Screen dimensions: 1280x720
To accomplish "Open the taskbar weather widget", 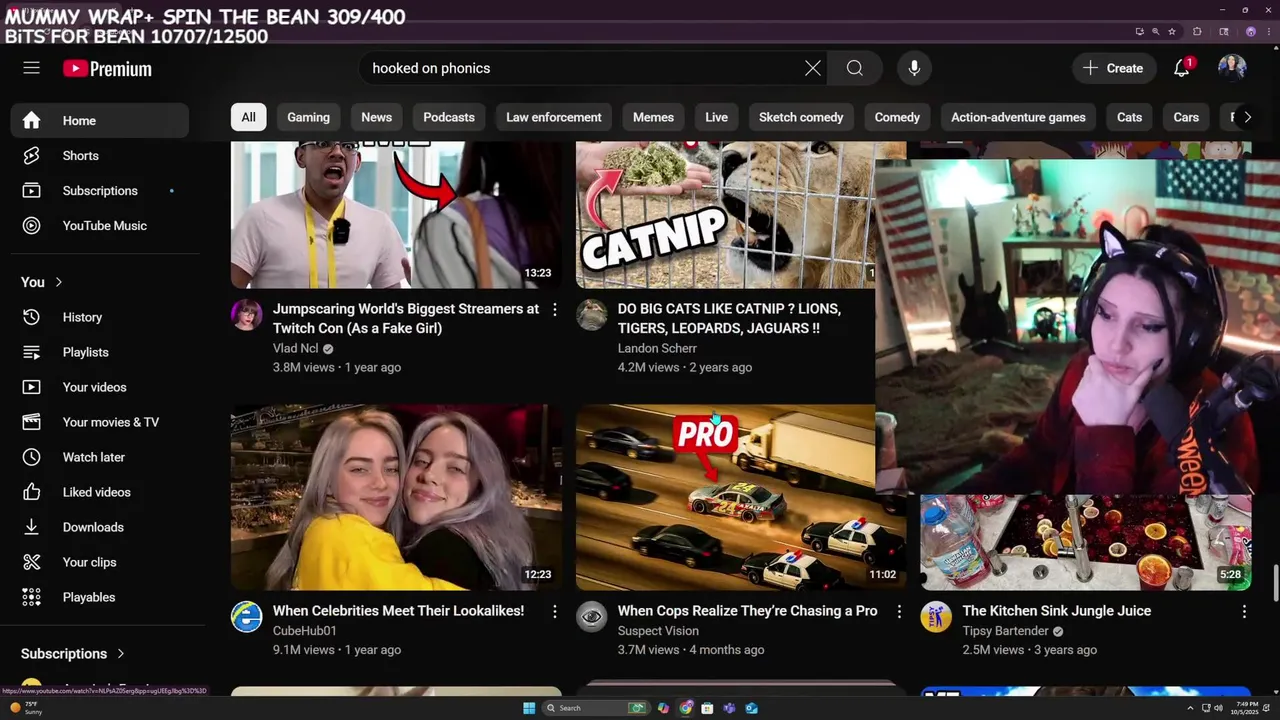I will tap(27, 708).
